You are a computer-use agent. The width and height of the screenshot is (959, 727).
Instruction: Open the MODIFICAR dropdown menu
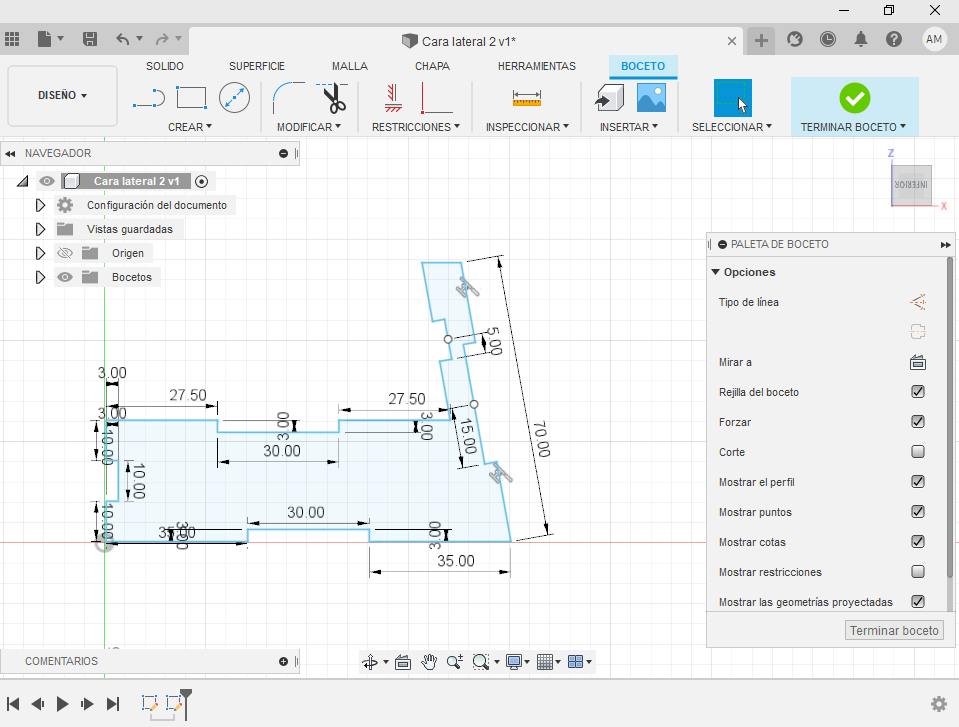(308, 127)
